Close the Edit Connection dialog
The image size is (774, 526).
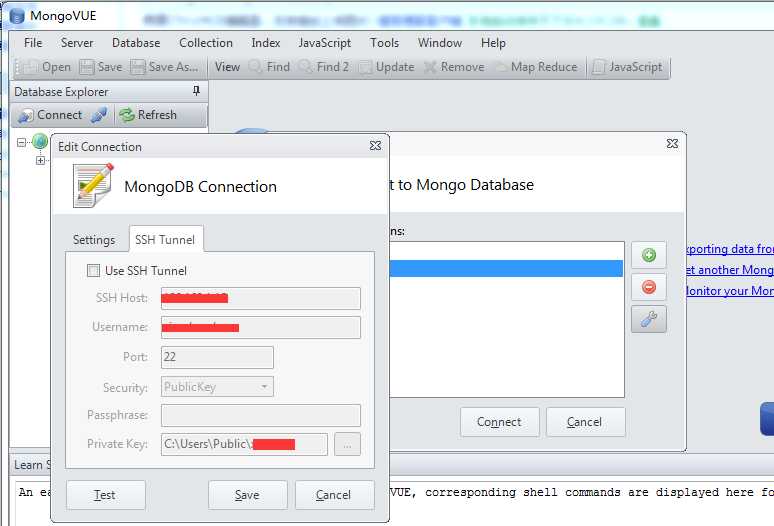(x=375, y=146)
